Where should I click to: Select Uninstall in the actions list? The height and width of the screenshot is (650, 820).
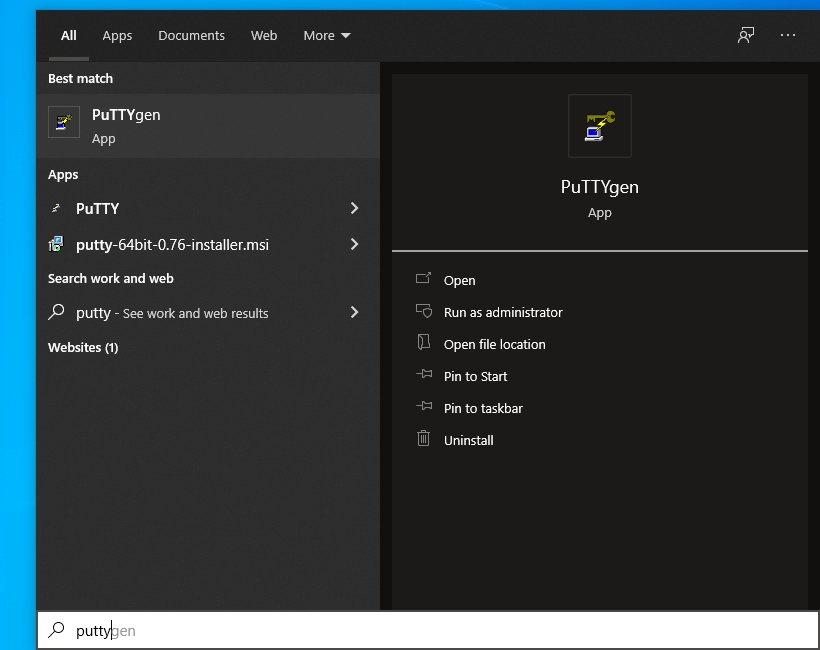tap(468, 441)
